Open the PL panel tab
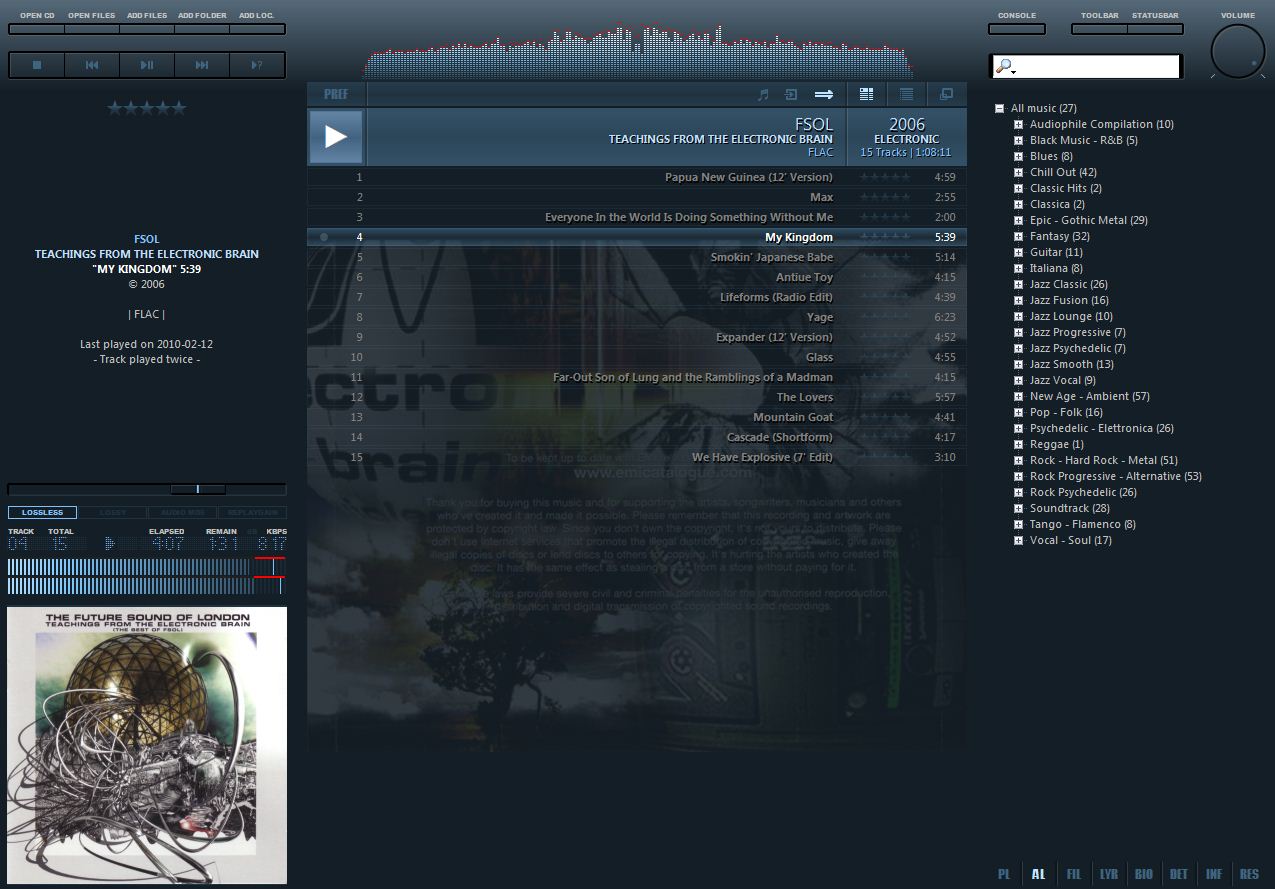Viewport: 1275px width, 889px height. click(x=1004, y=874)
